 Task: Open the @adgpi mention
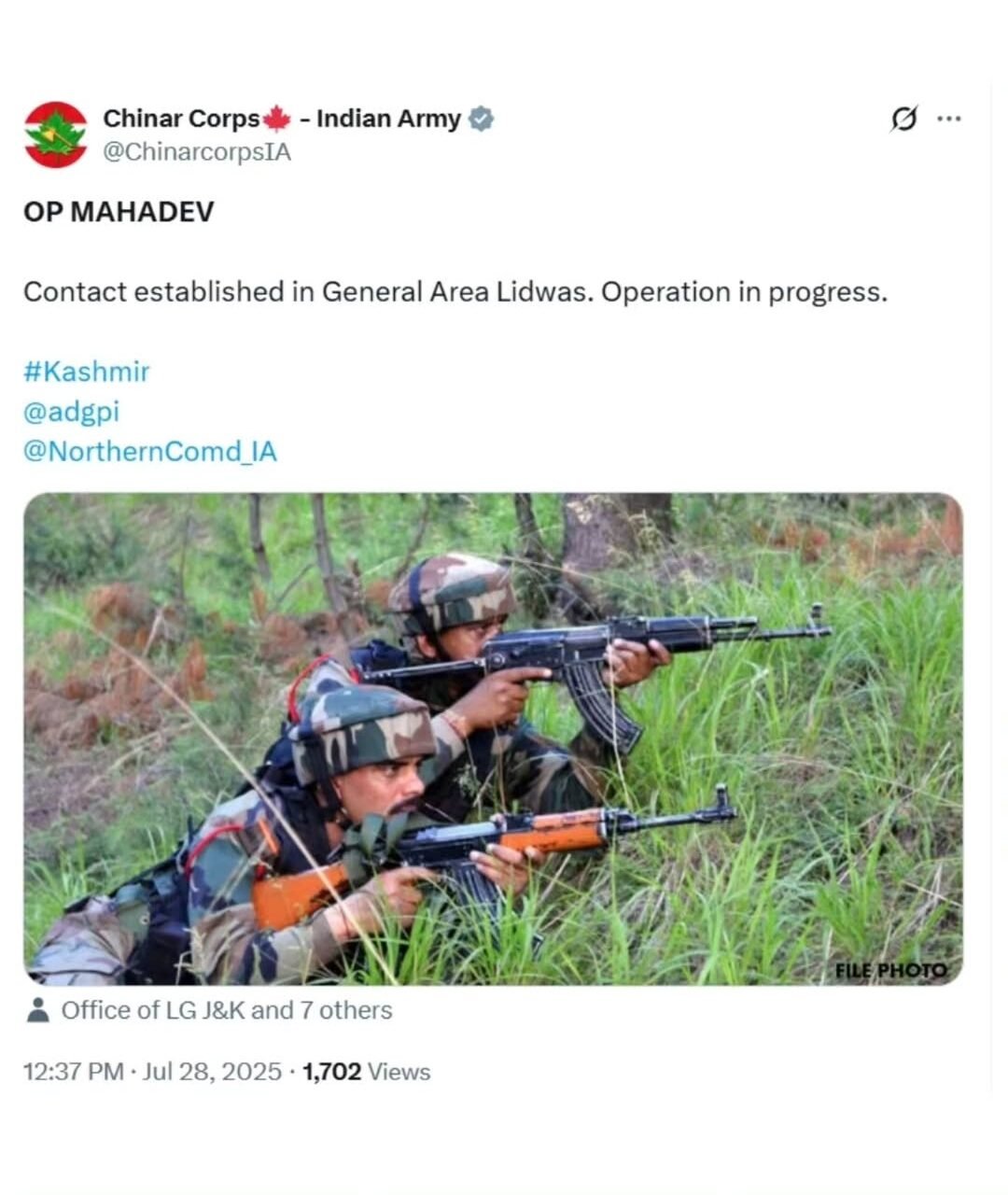(x=71, y=412)
